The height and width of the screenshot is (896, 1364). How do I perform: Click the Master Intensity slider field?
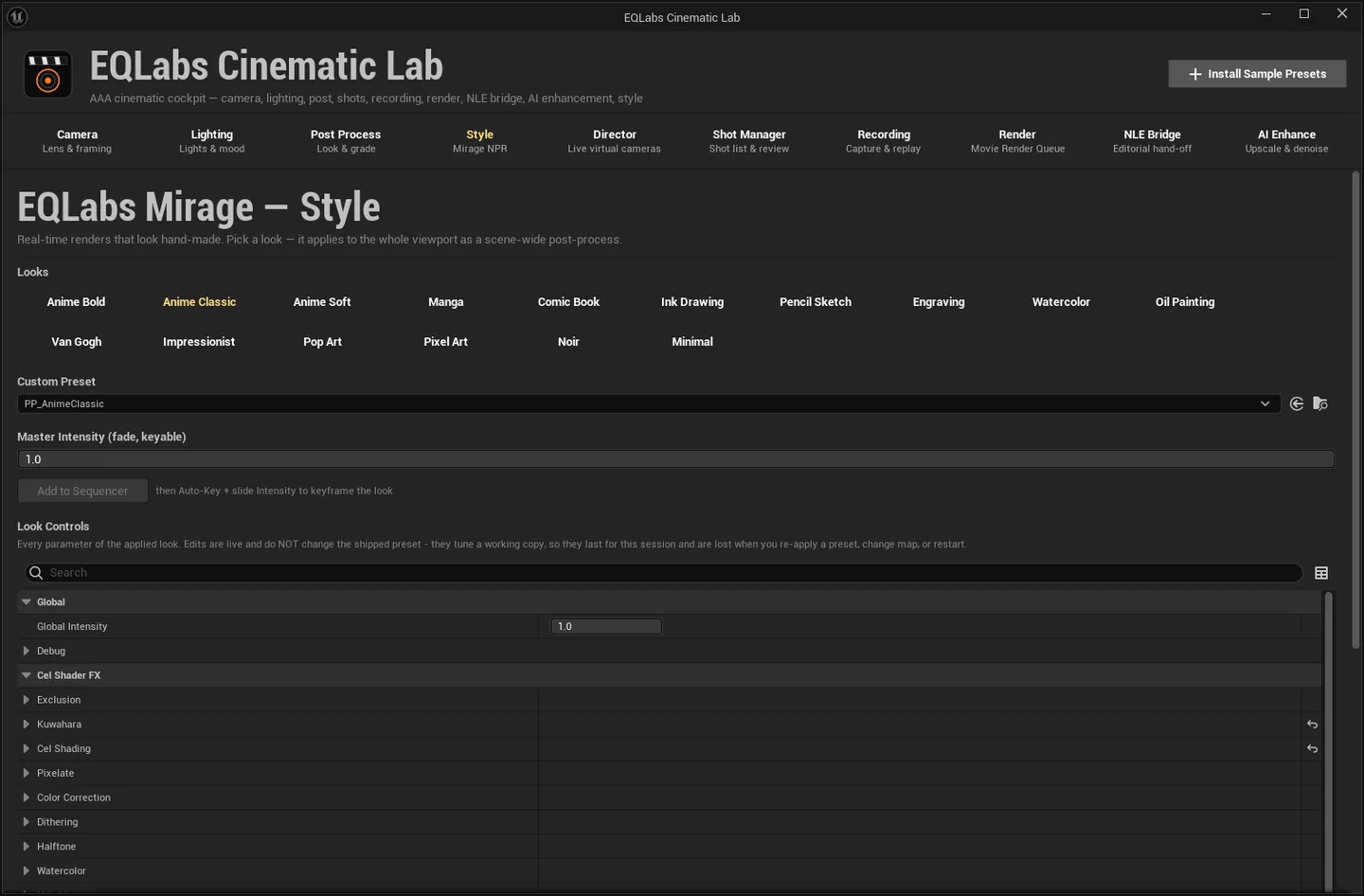[676, 459]
